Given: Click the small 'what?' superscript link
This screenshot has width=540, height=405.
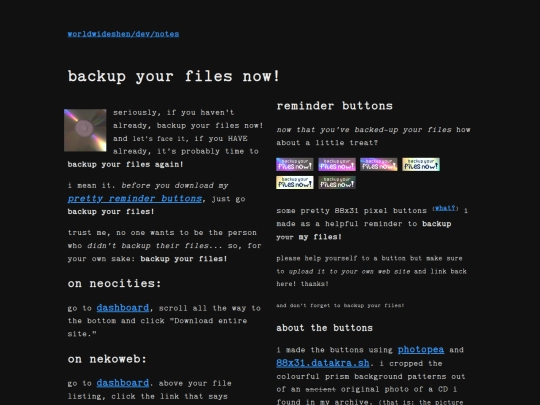Looking at the screenshot, I should click(445, 208).
